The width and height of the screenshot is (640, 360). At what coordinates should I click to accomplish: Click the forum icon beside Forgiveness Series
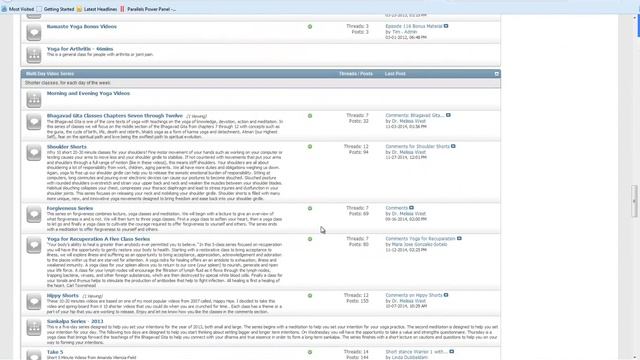(34, 215)
